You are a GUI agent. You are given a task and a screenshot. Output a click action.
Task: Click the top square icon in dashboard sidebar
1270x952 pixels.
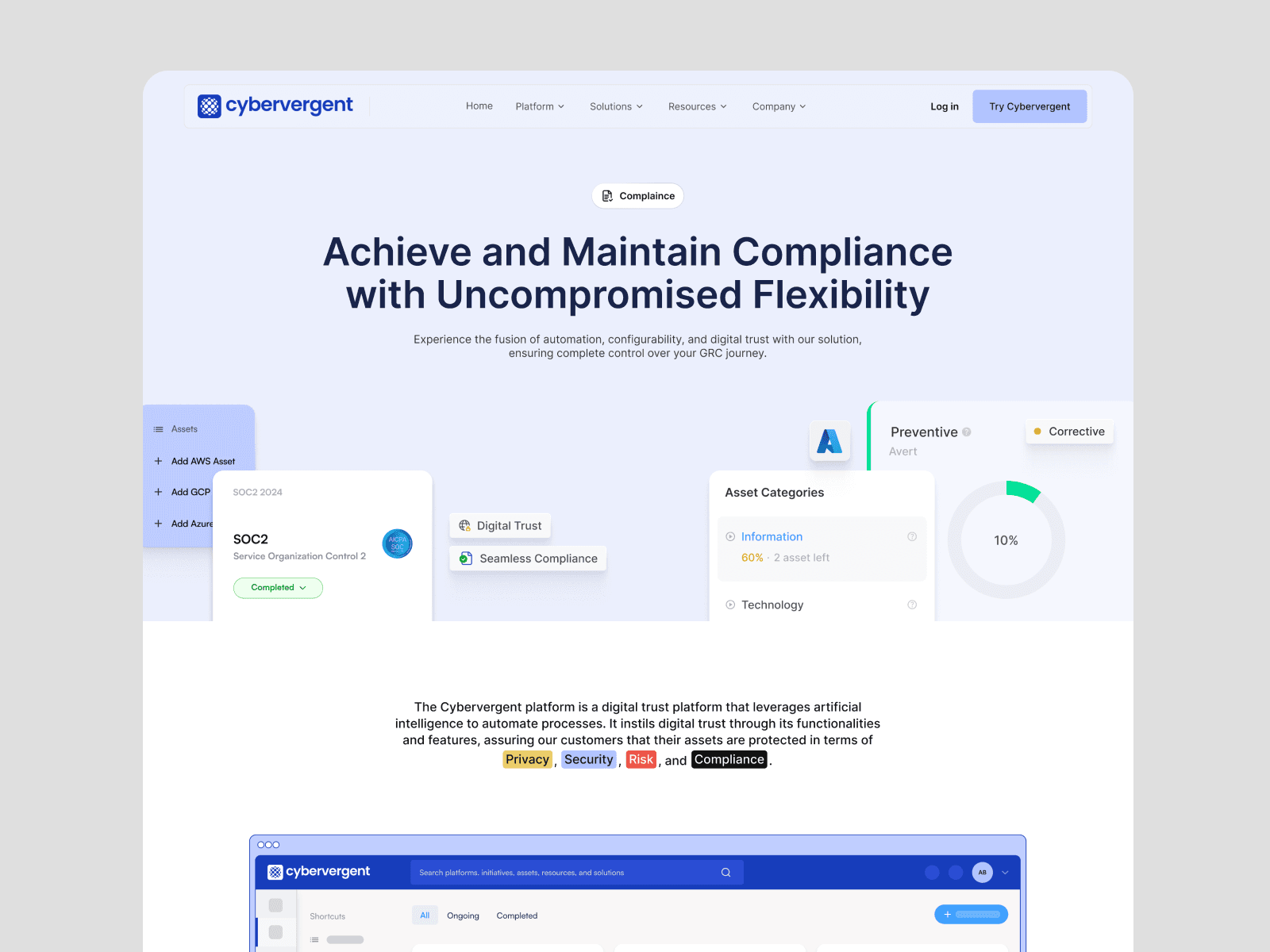[x=275, y=905]
